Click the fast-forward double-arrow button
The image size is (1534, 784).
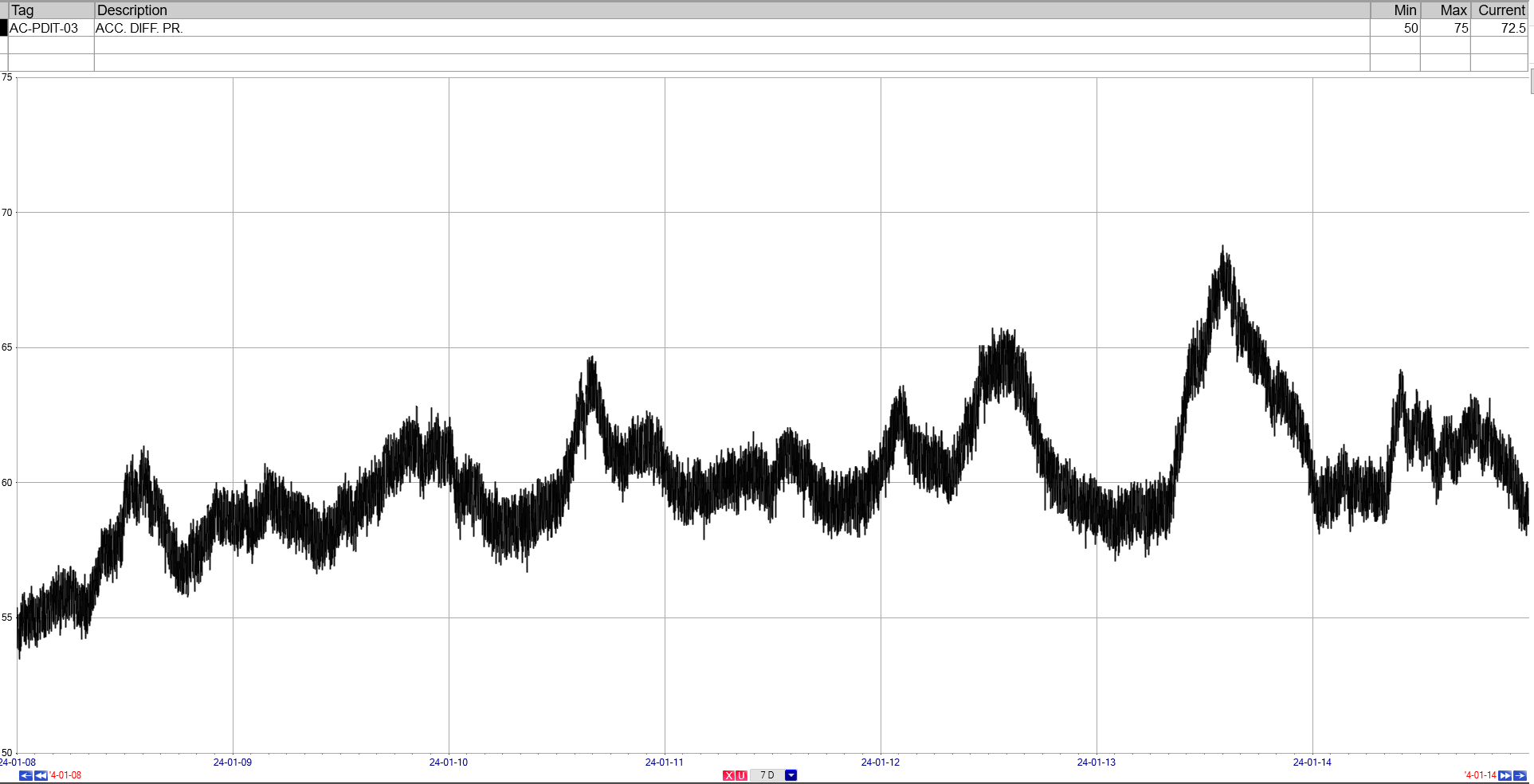(x=1505, y=775)
